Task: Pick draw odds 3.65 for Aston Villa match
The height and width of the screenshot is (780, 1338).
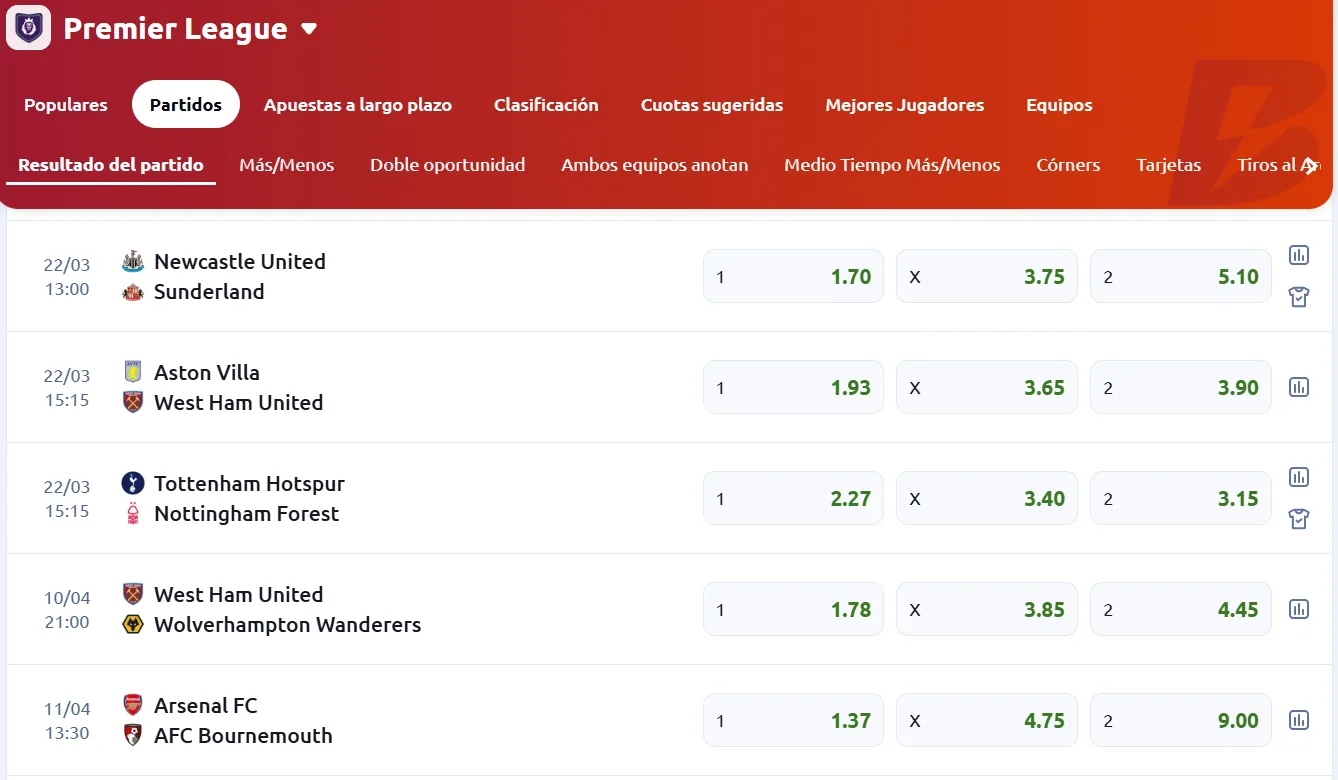Action: (x=986, y=387)
